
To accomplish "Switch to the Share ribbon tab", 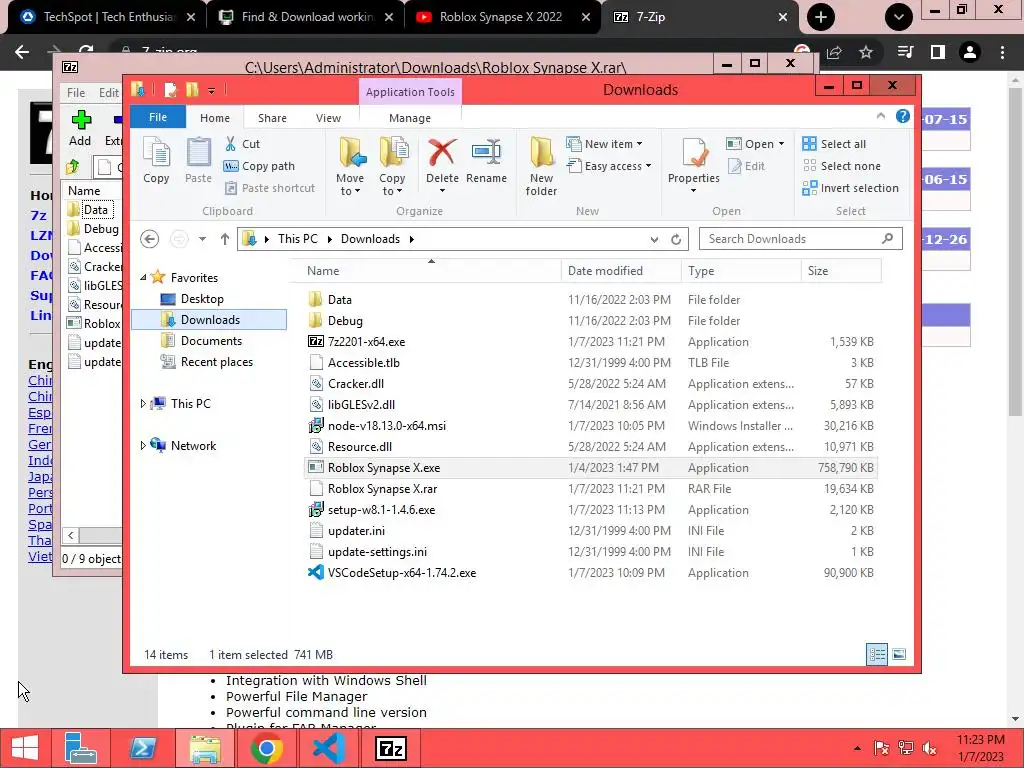I will click(x=272, y=118).
